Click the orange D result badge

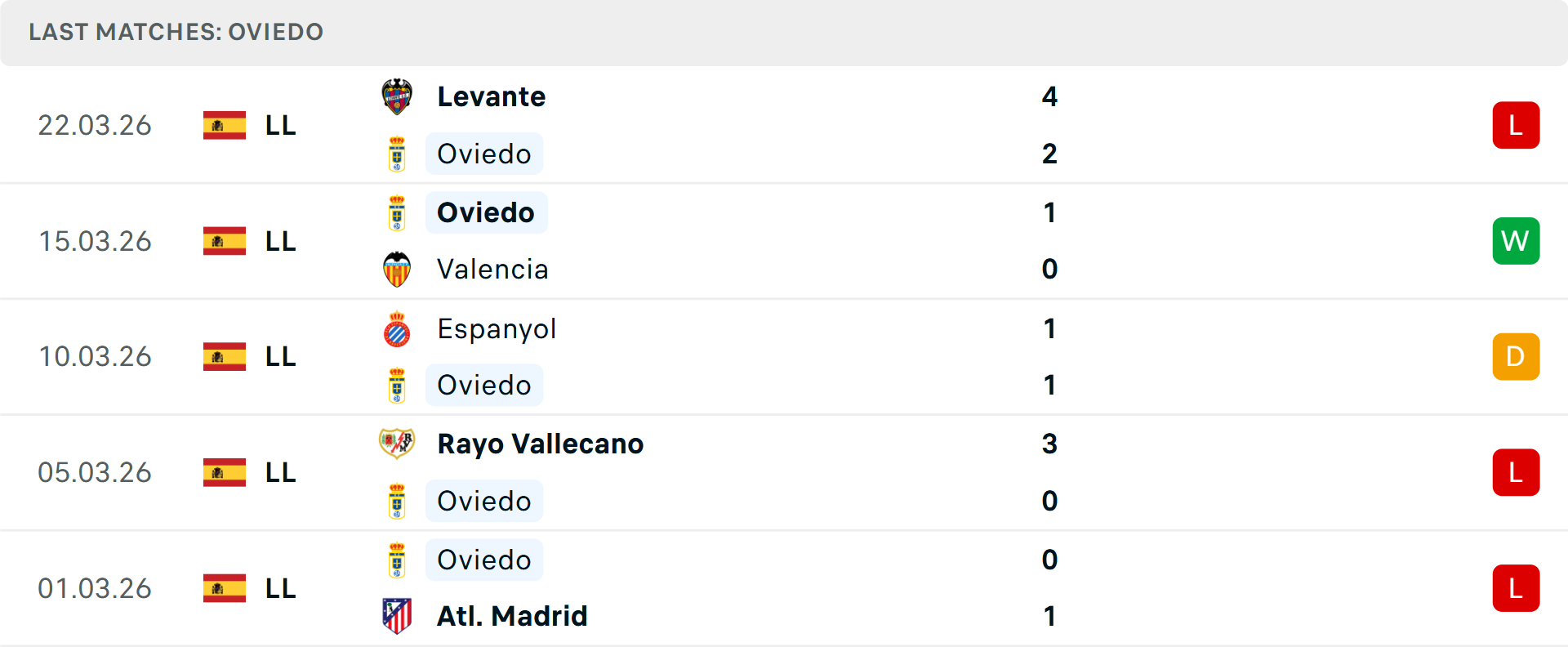click(x=1516, y=357)
